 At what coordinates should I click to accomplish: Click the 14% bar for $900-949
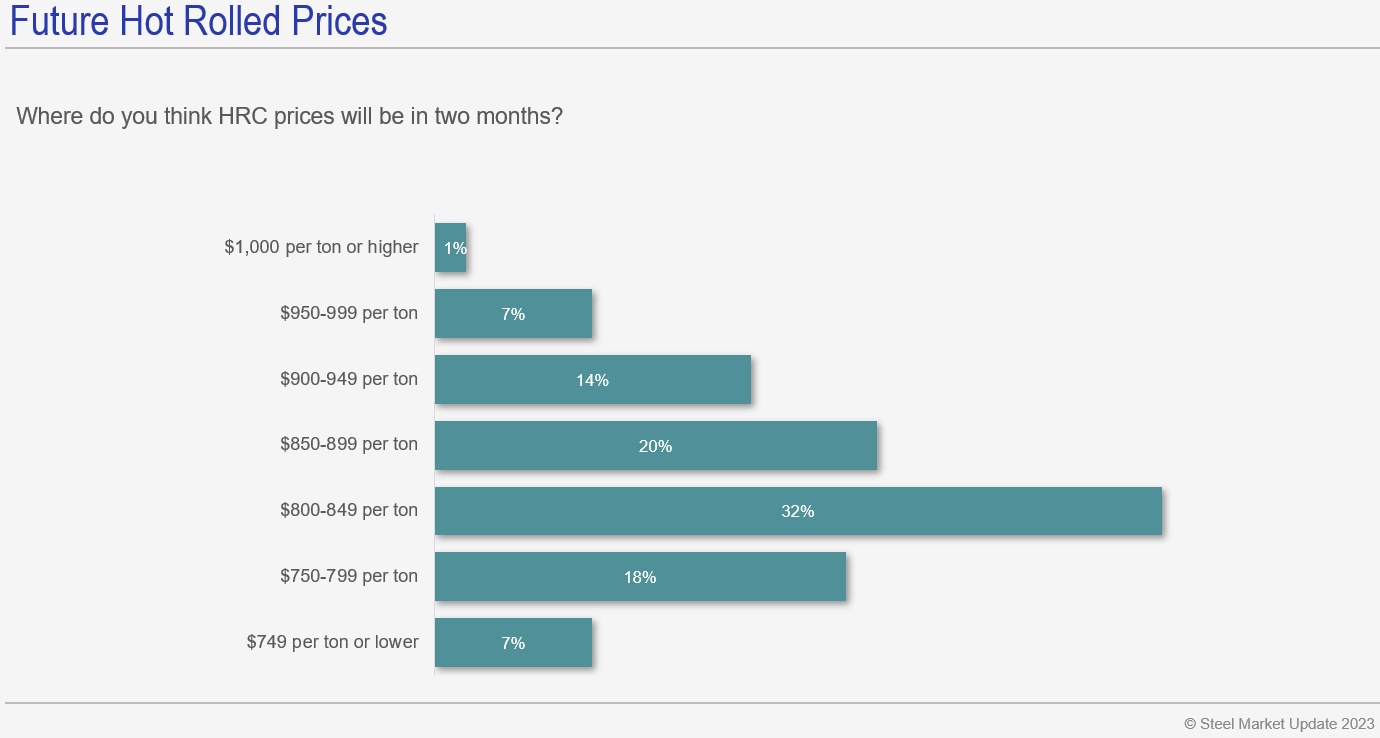[592, 380]
